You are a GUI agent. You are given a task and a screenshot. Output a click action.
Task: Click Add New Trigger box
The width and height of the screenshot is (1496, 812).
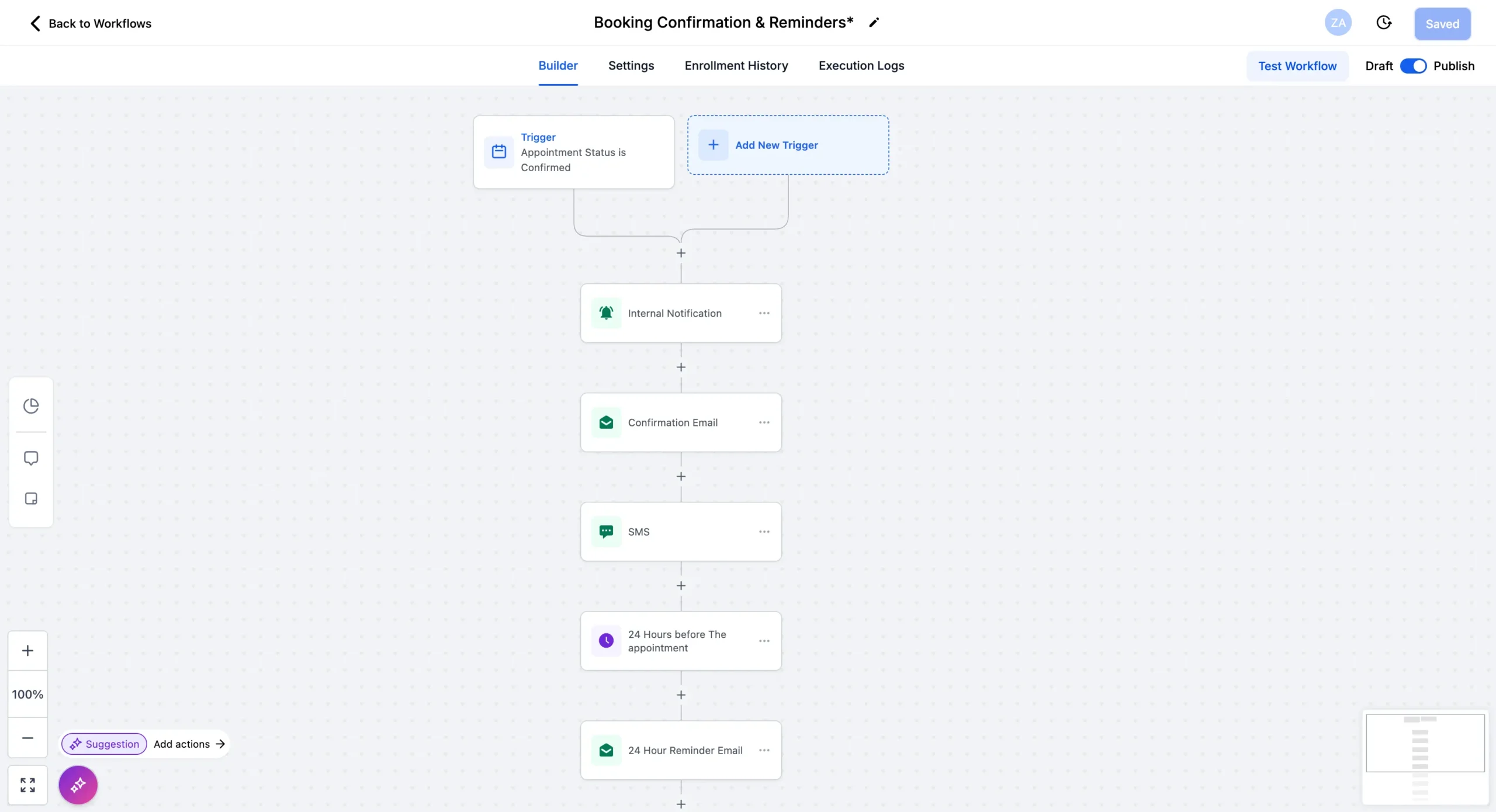click(787, 145)
